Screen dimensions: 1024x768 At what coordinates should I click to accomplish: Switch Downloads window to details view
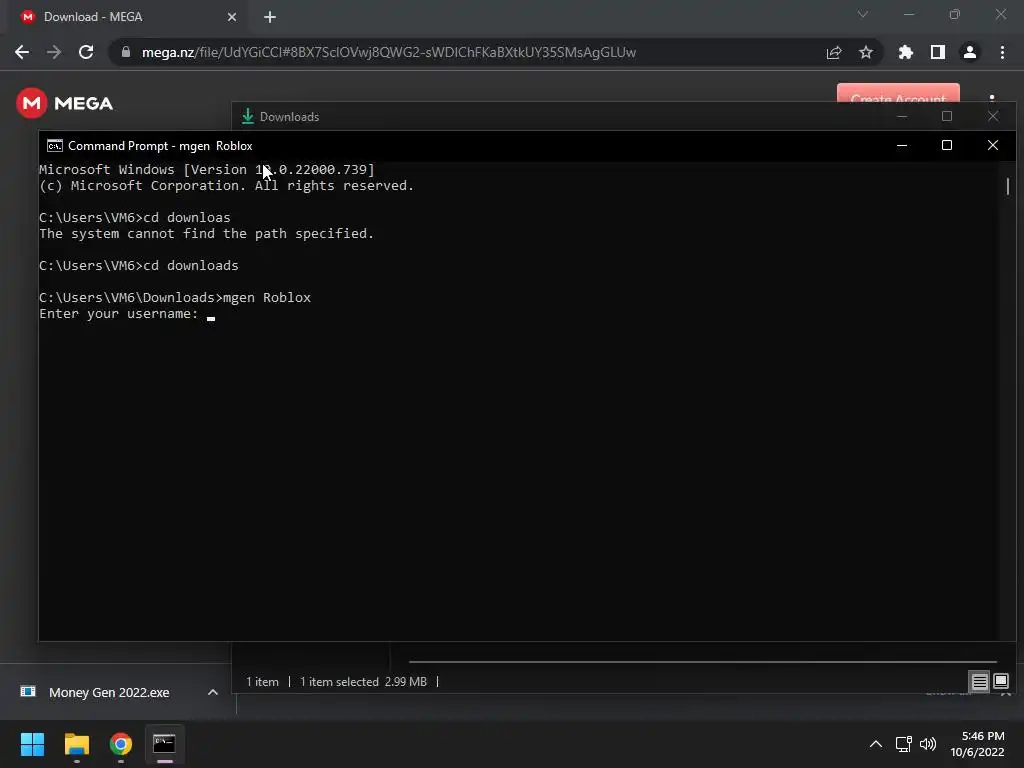980,682
